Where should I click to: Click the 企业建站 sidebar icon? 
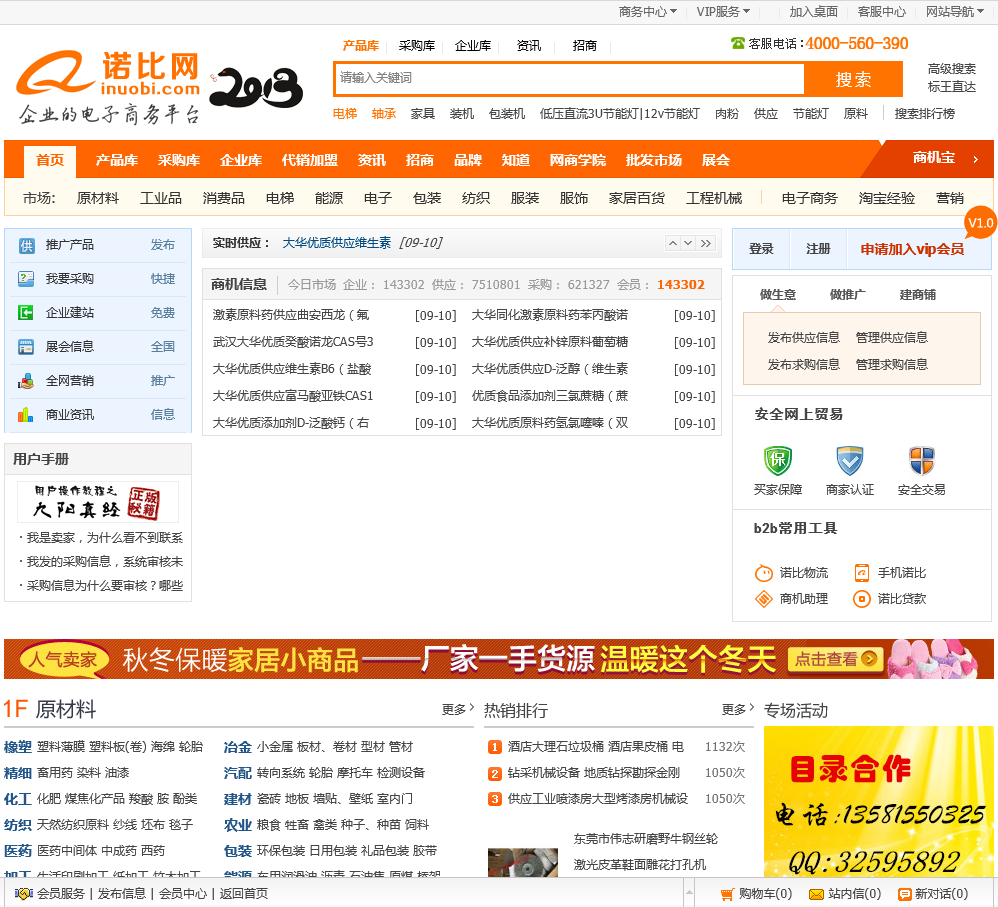pos(26,313)
